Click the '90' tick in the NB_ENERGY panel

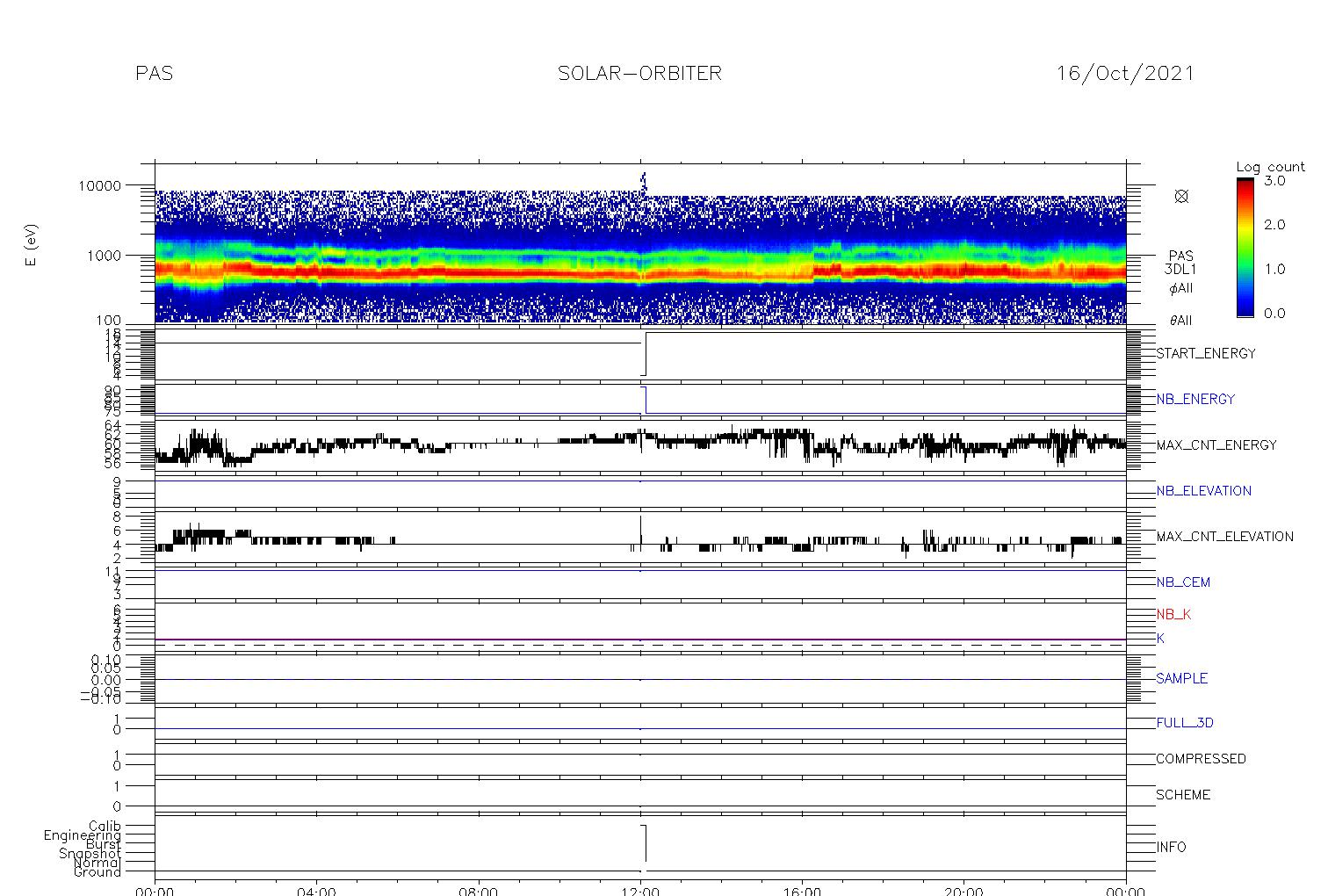pos(113,390)
